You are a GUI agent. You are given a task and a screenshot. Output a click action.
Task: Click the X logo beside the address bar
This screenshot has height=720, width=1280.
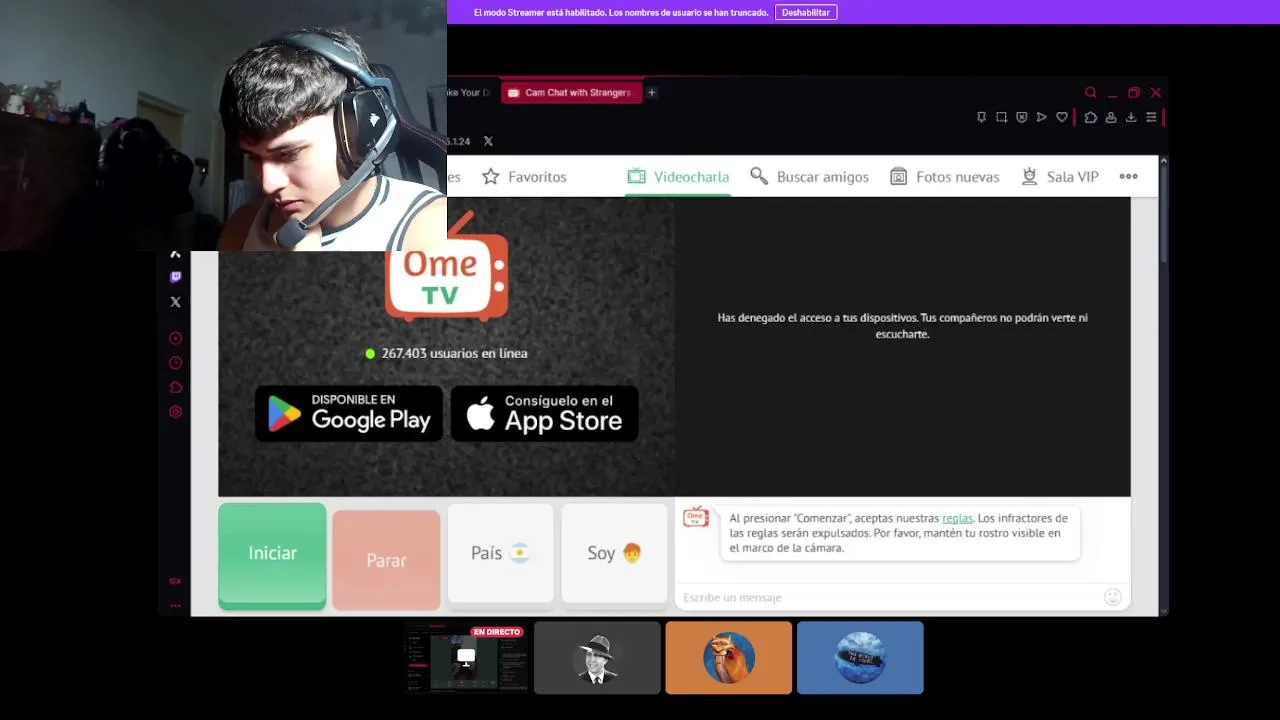(488, 141)
